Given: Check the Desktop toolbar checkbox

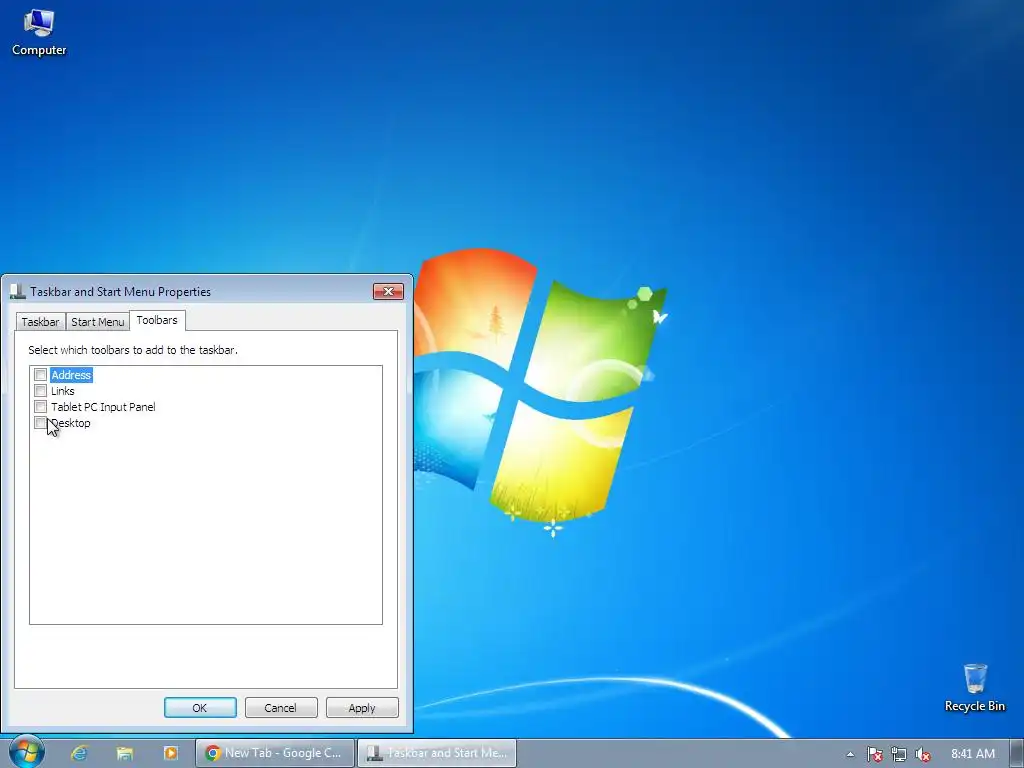Looking at the screenshot, I should [40, 423].
